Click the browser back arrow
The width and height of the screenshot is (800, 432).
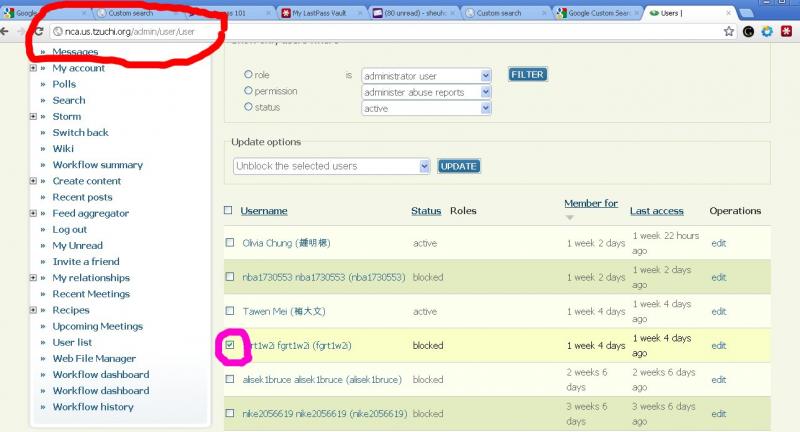point(5,31)
